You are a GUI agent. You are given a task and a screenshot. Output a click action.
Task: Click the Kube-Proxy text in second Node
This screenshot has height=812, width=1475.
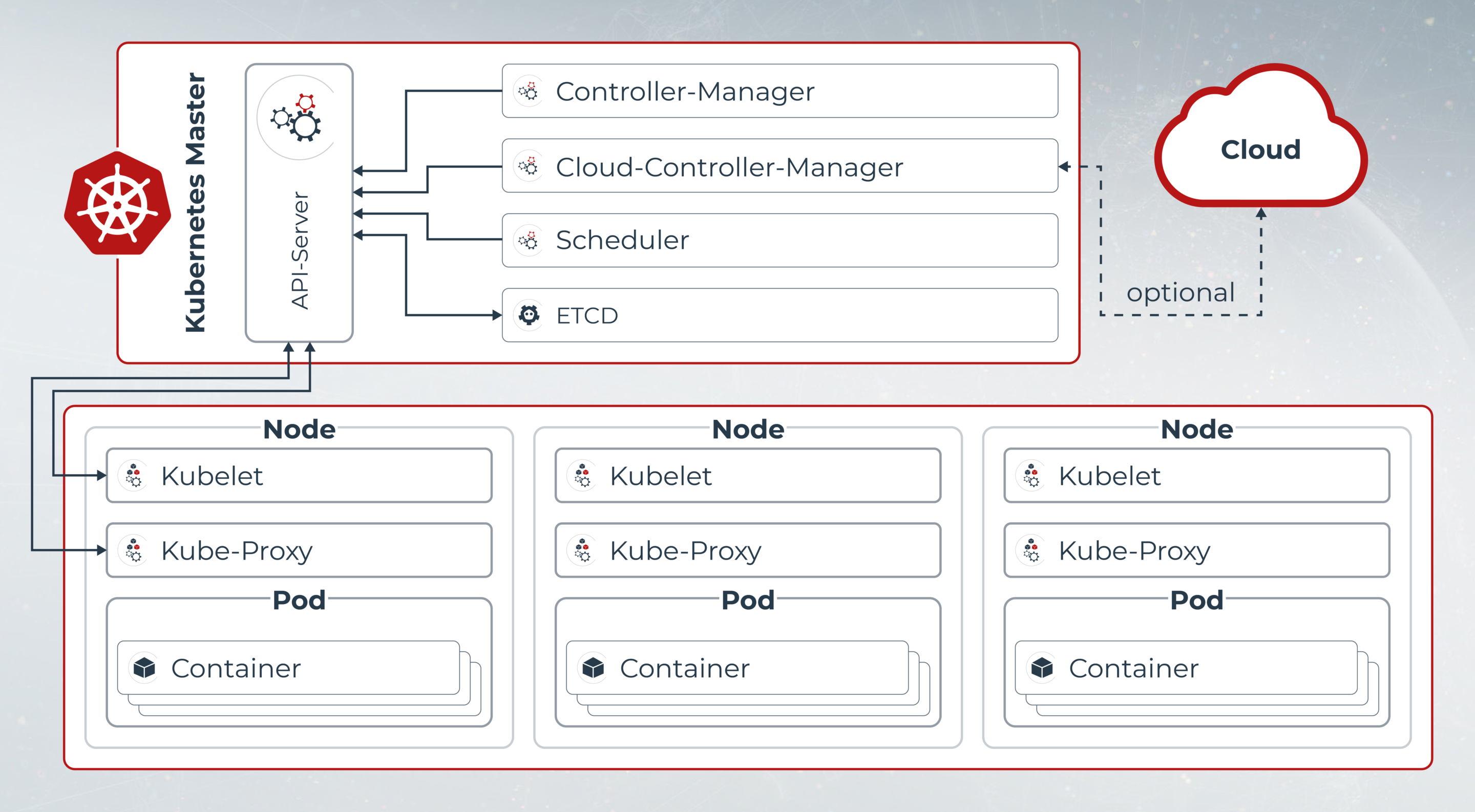point(686,551)
